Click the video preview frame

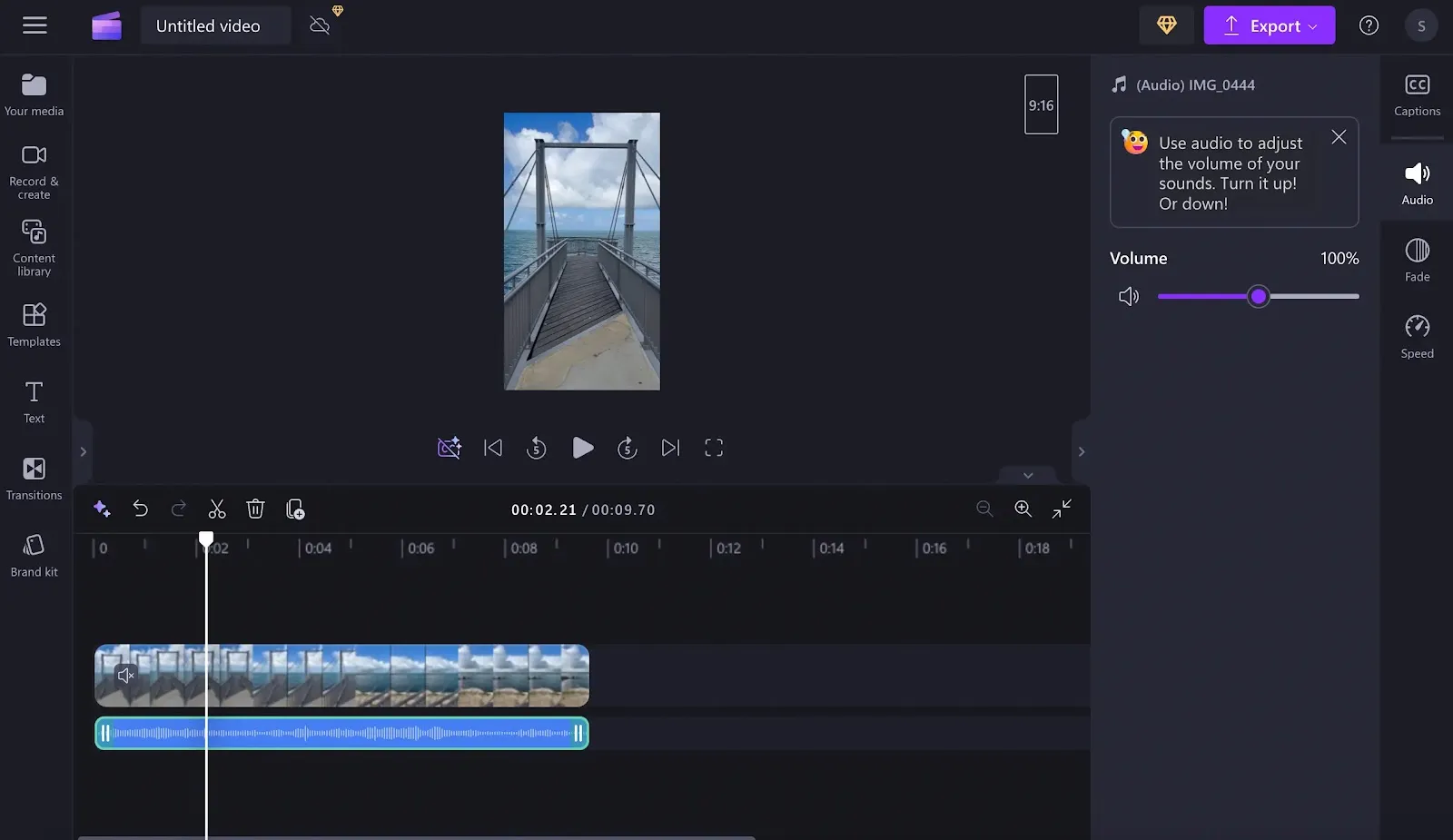(582, 252)
